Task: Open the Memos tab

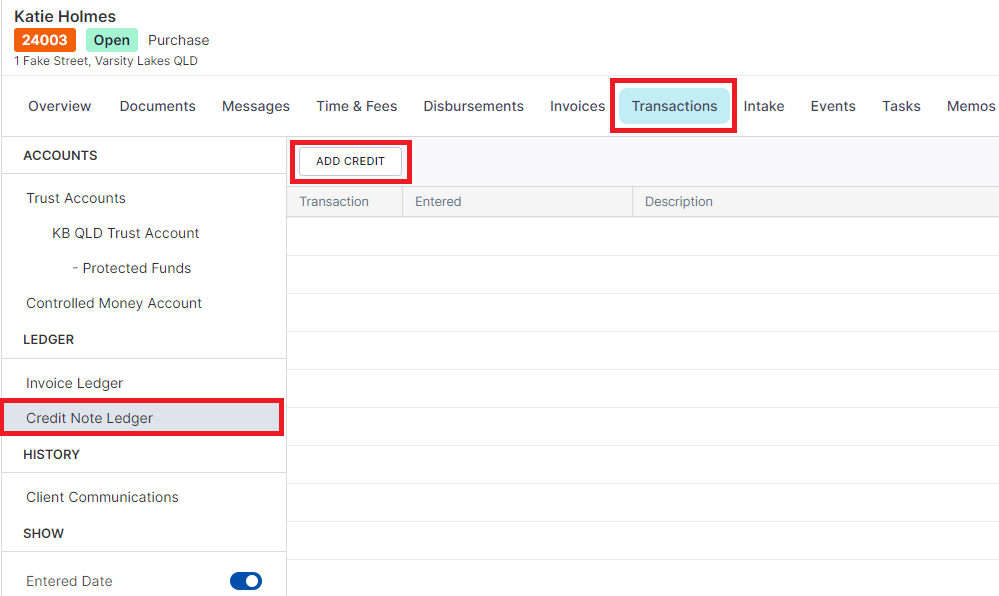Action: (970, 106)
